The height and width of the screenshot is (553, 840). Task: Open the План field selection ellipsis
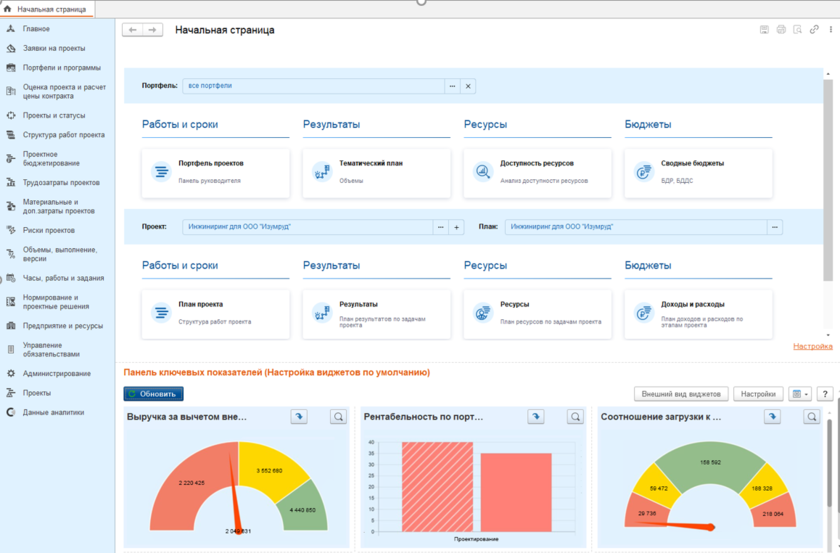774,227
